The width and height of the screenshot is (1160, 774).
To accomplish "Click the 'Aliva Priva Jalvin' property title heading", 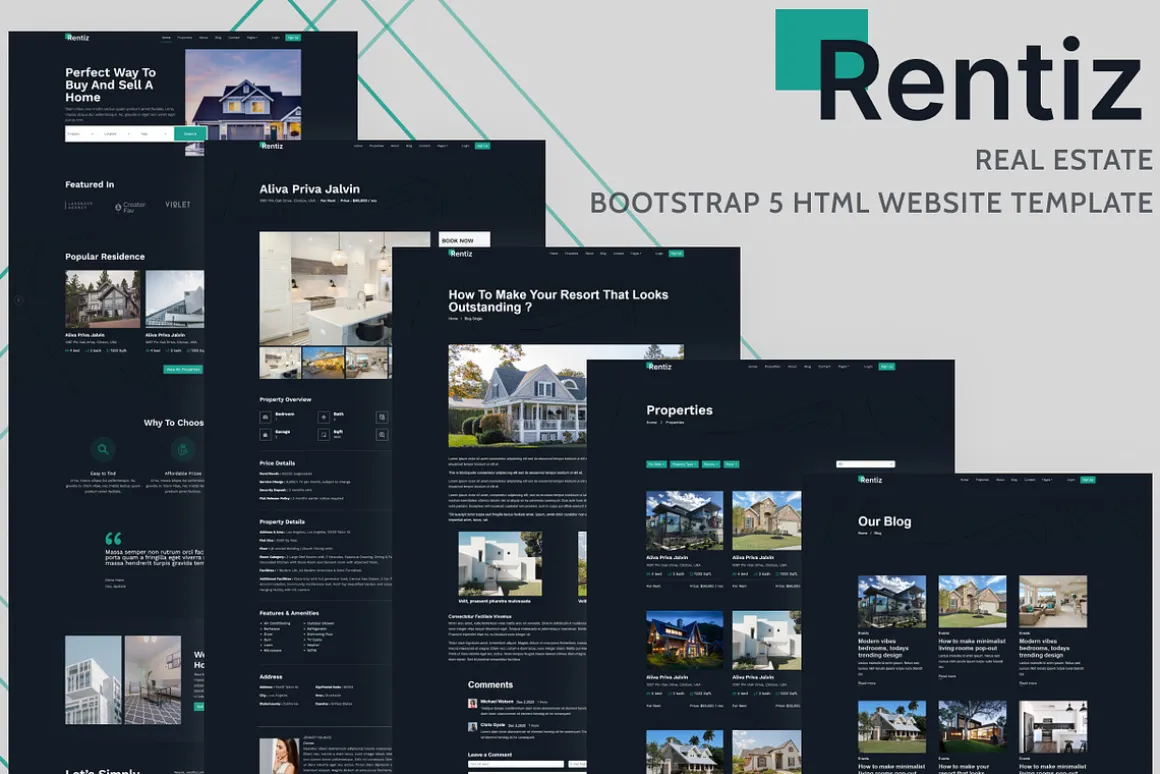I will (309, 189).
